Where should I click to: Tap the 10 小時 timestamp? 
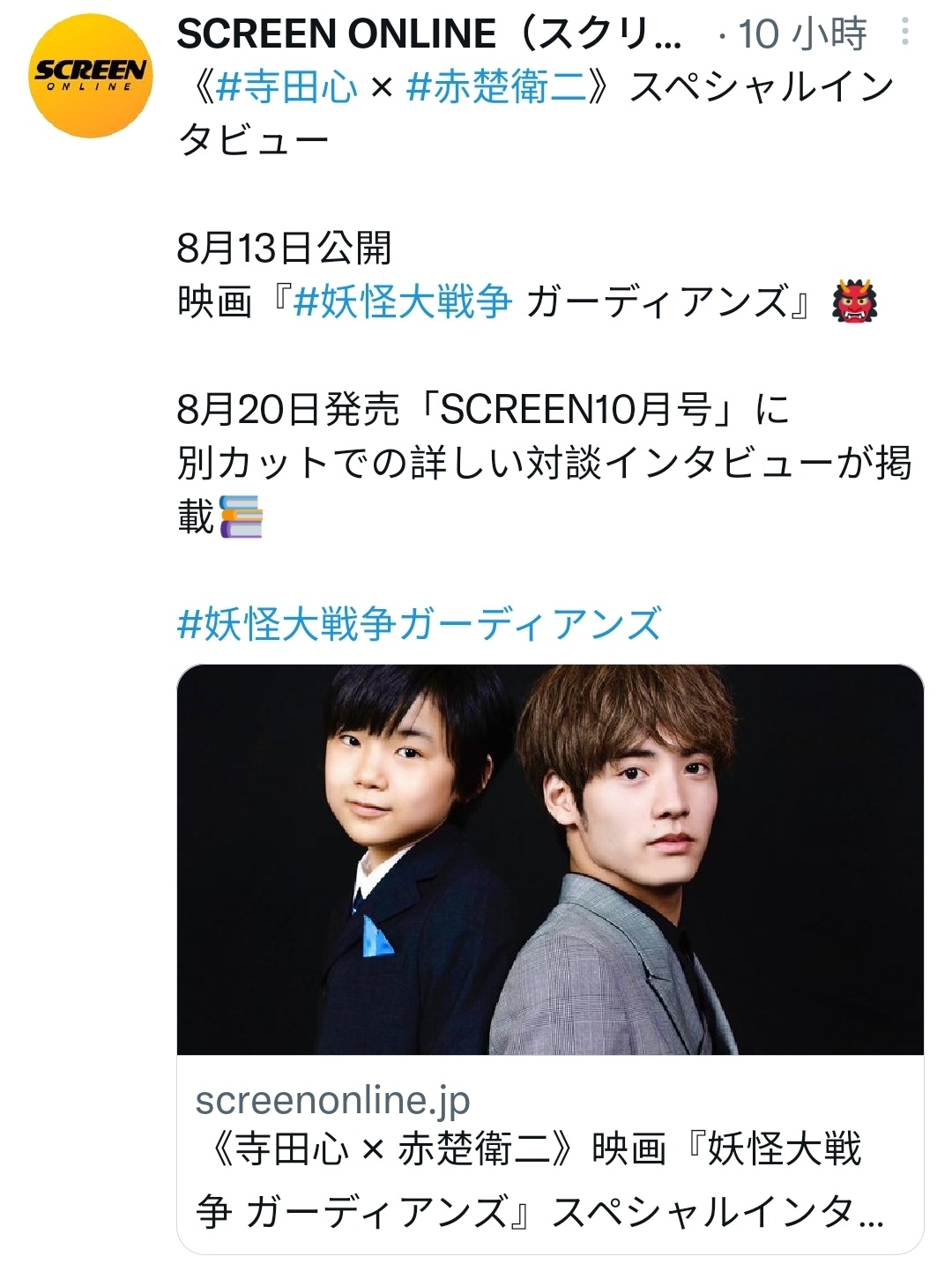802,33
